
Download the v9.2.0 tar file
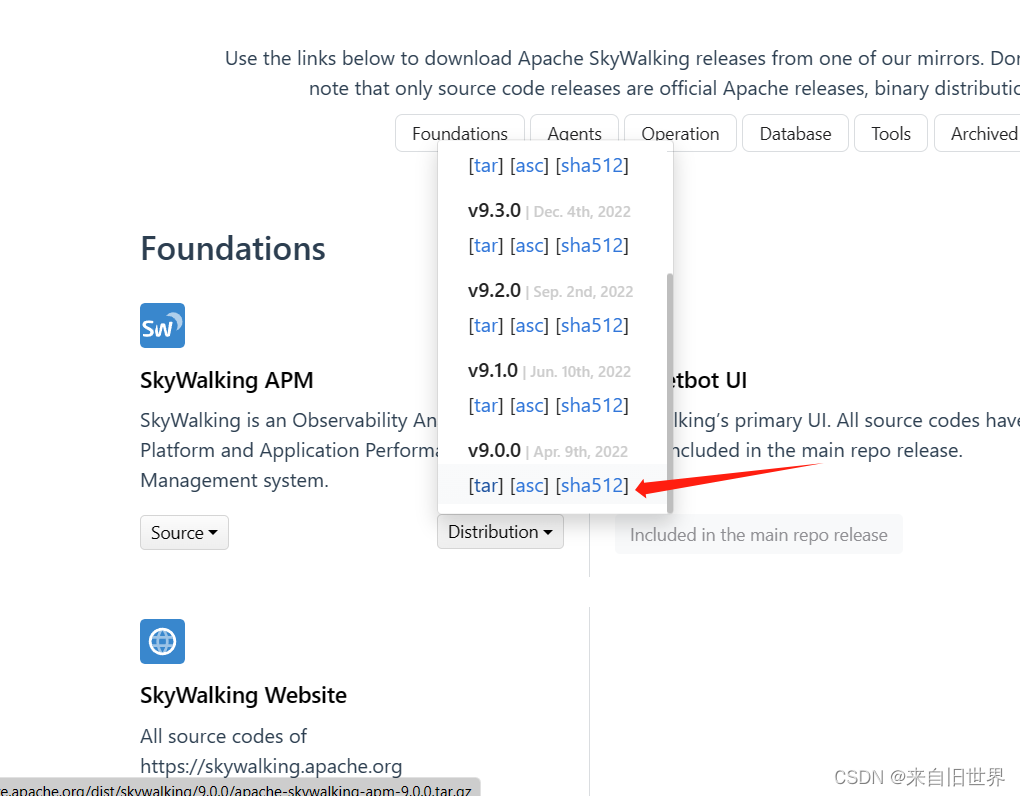click(x=486, y=325)
